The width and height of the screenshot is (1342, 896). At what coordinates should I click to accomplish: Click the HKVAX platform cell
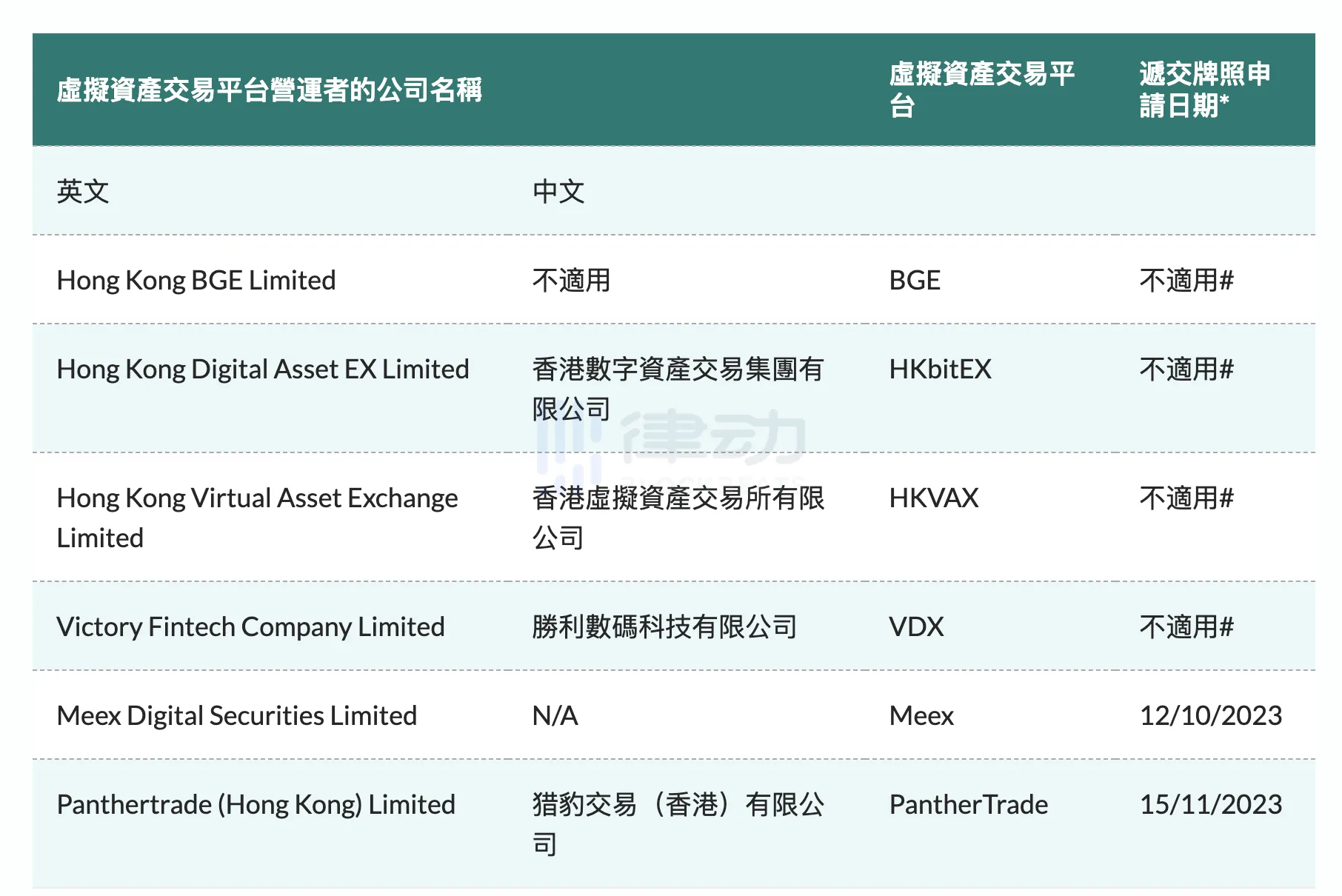(x=934, y=498)
